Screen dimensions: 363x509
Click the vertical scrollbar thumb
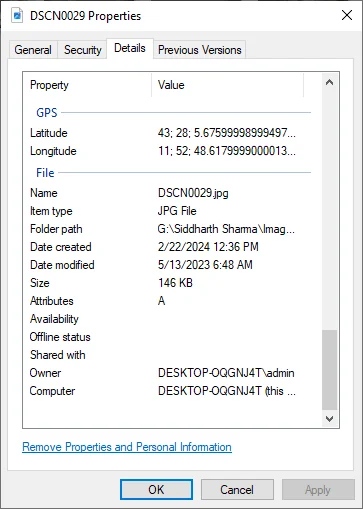329,370
